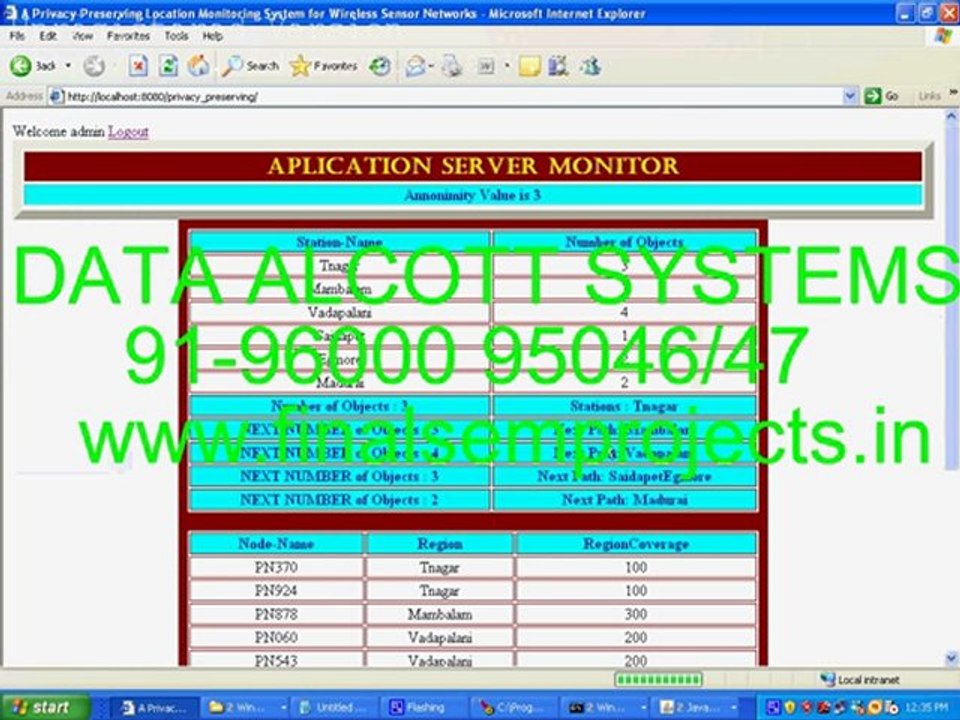
Task: Click the PN370 node name cell
Action: coord(276,568)
